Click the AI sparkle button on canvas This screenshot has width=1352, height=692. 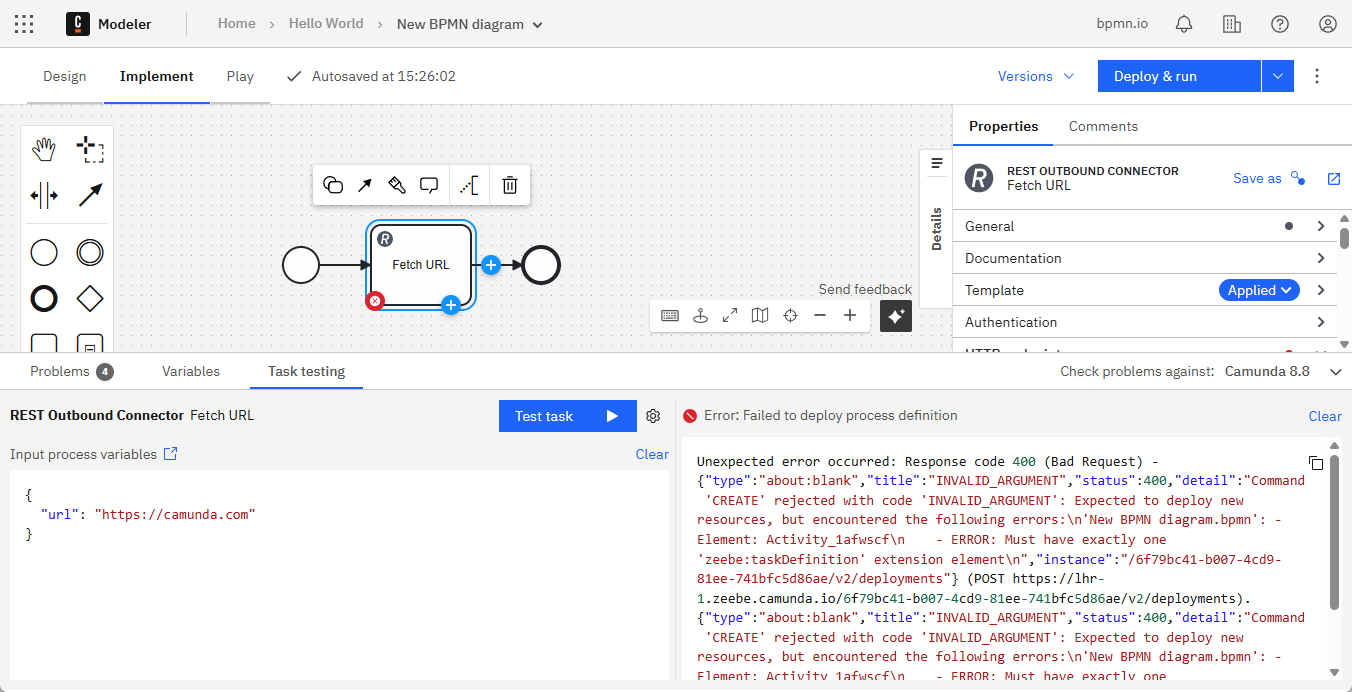(x=895, y=316)
